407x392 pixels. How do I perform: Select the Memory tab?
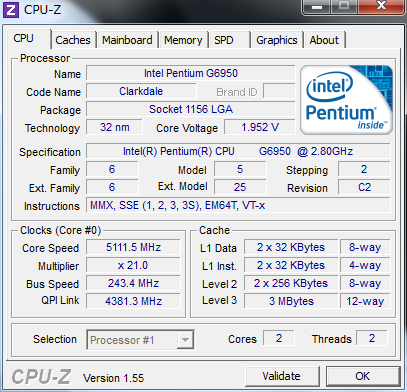183,40
